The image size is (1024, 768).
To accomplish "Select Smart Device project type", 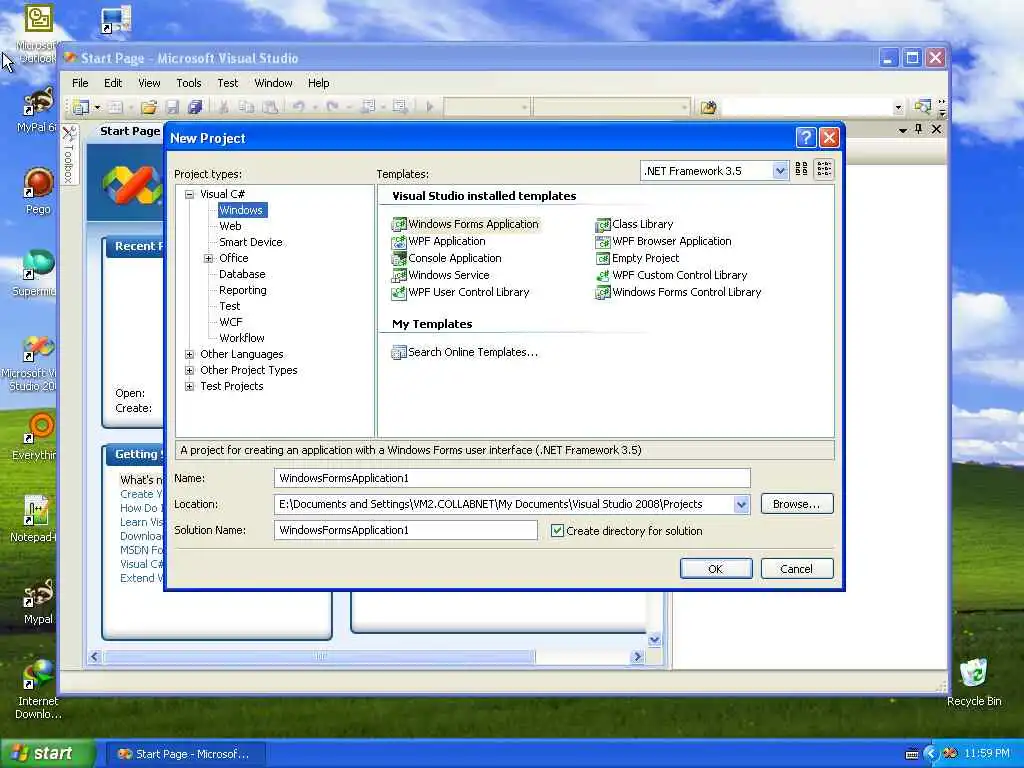I will tap(251, 242).
